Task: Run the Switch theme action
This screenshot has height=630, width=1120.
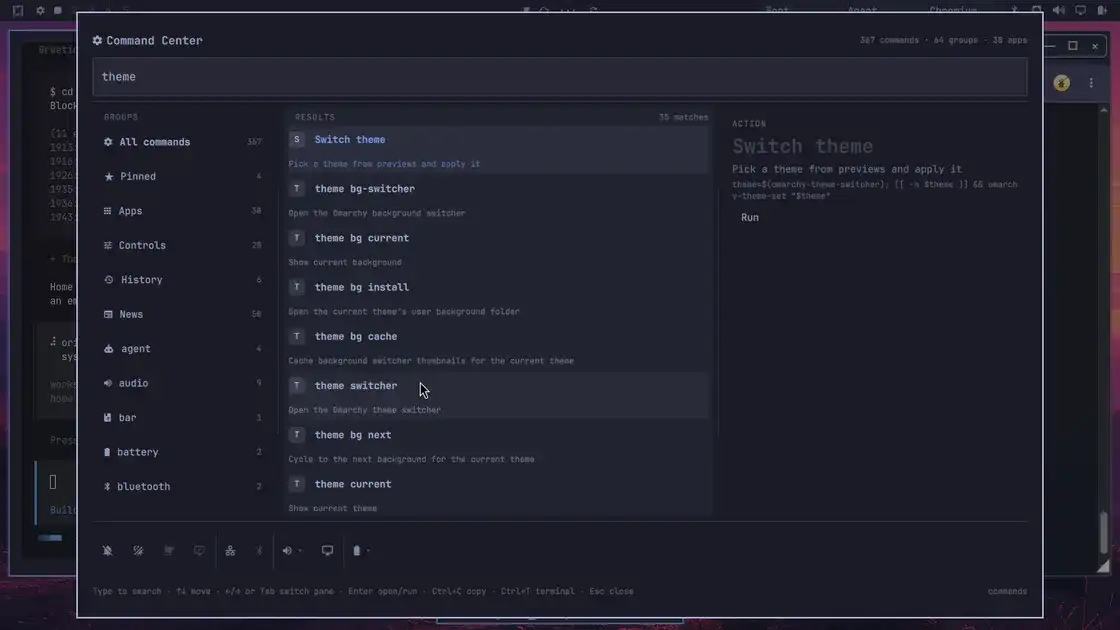Action: (x=750, y=217)
